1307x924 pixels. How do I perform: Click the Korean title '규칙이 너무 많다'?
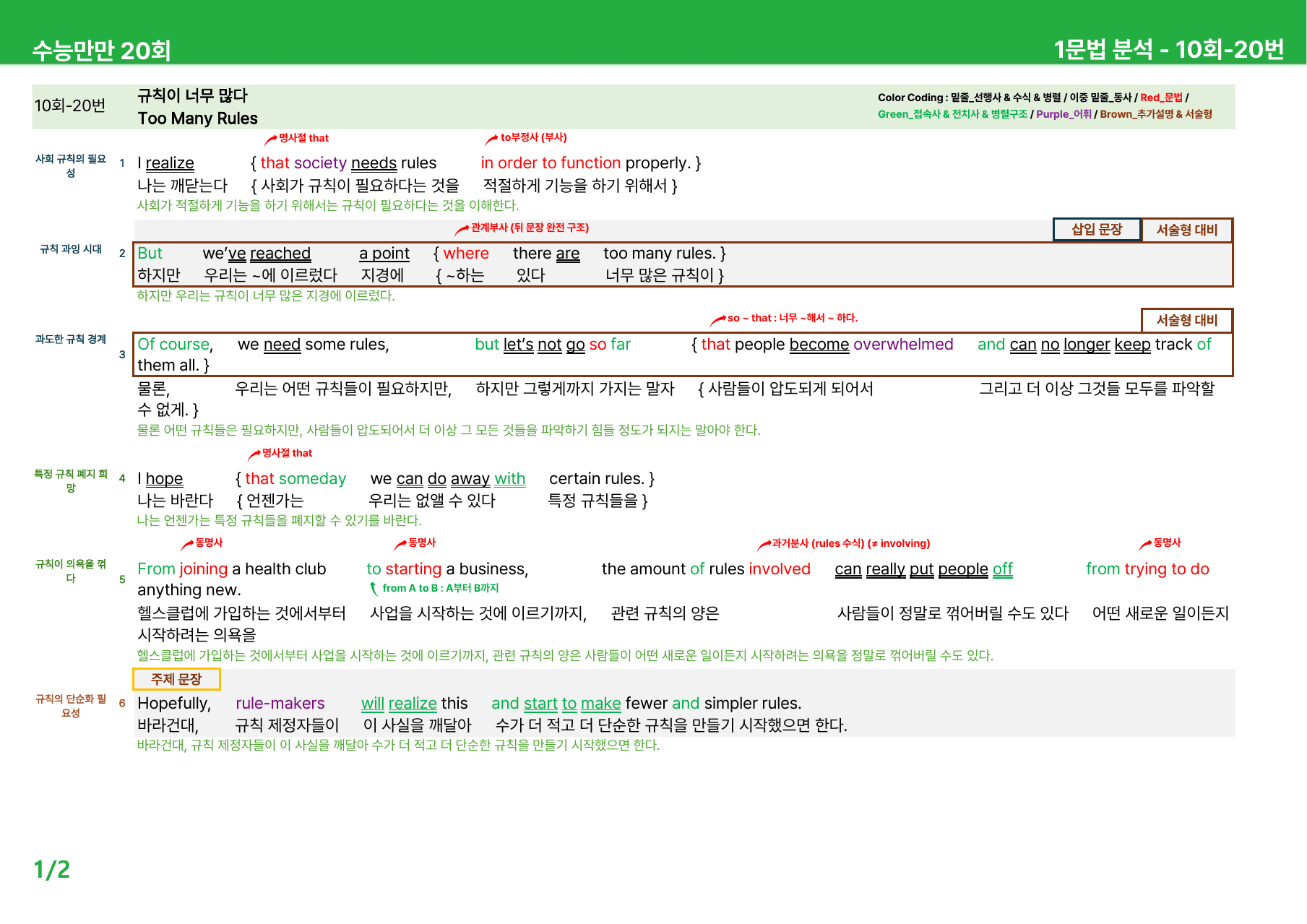[x=192, y=95]
